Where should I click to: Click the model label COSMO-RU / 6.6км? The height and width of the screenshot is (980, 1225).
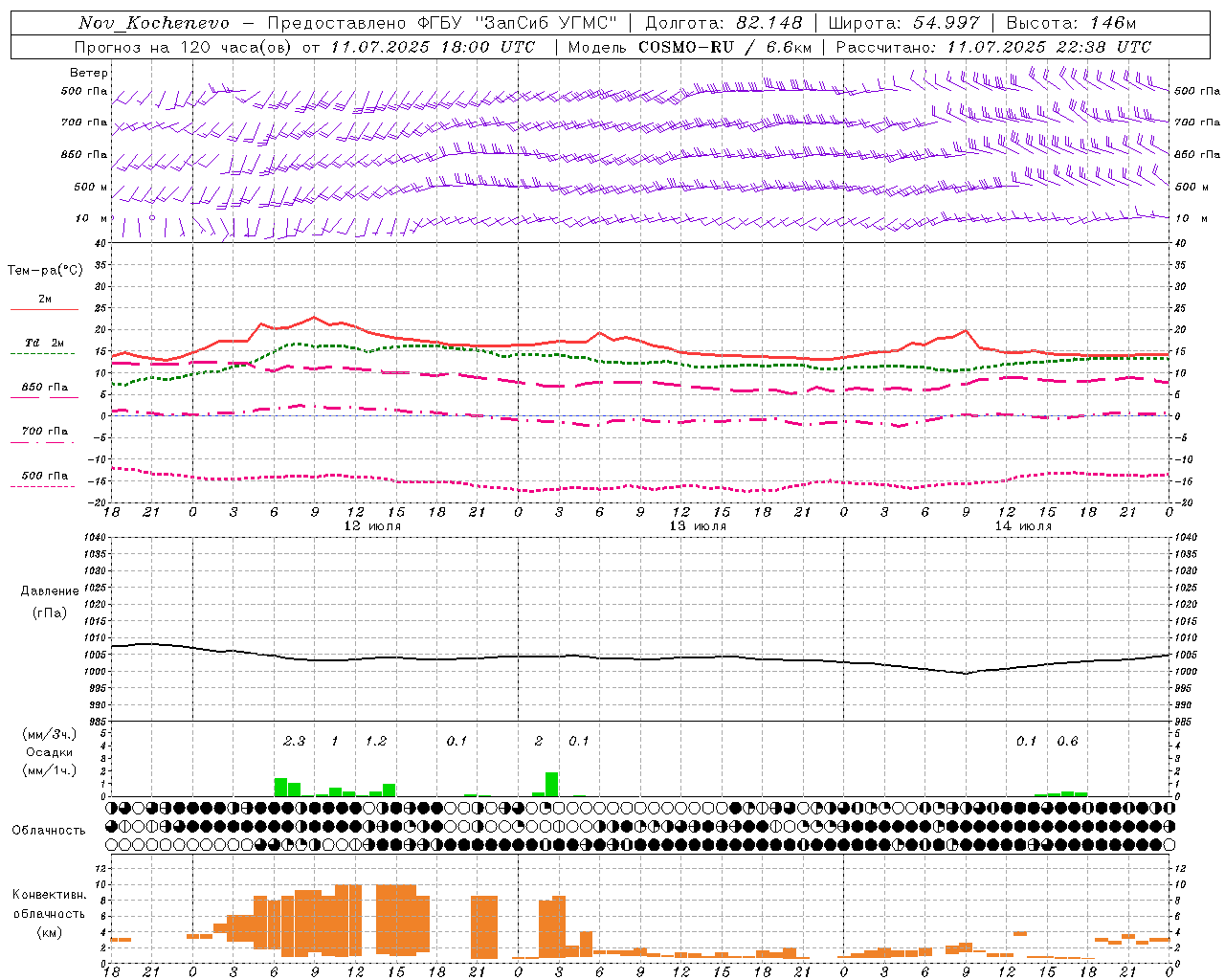coord(724,47)
